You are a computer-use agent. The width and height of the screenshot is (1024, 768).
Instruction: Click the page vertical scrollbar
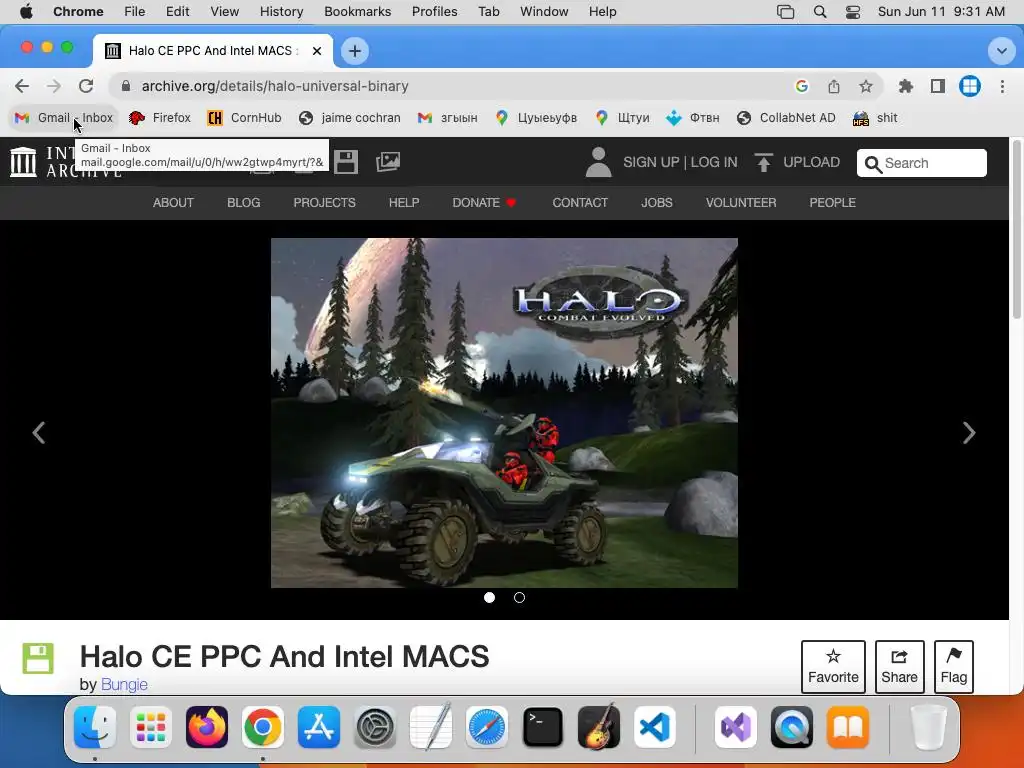(1016, 229)
